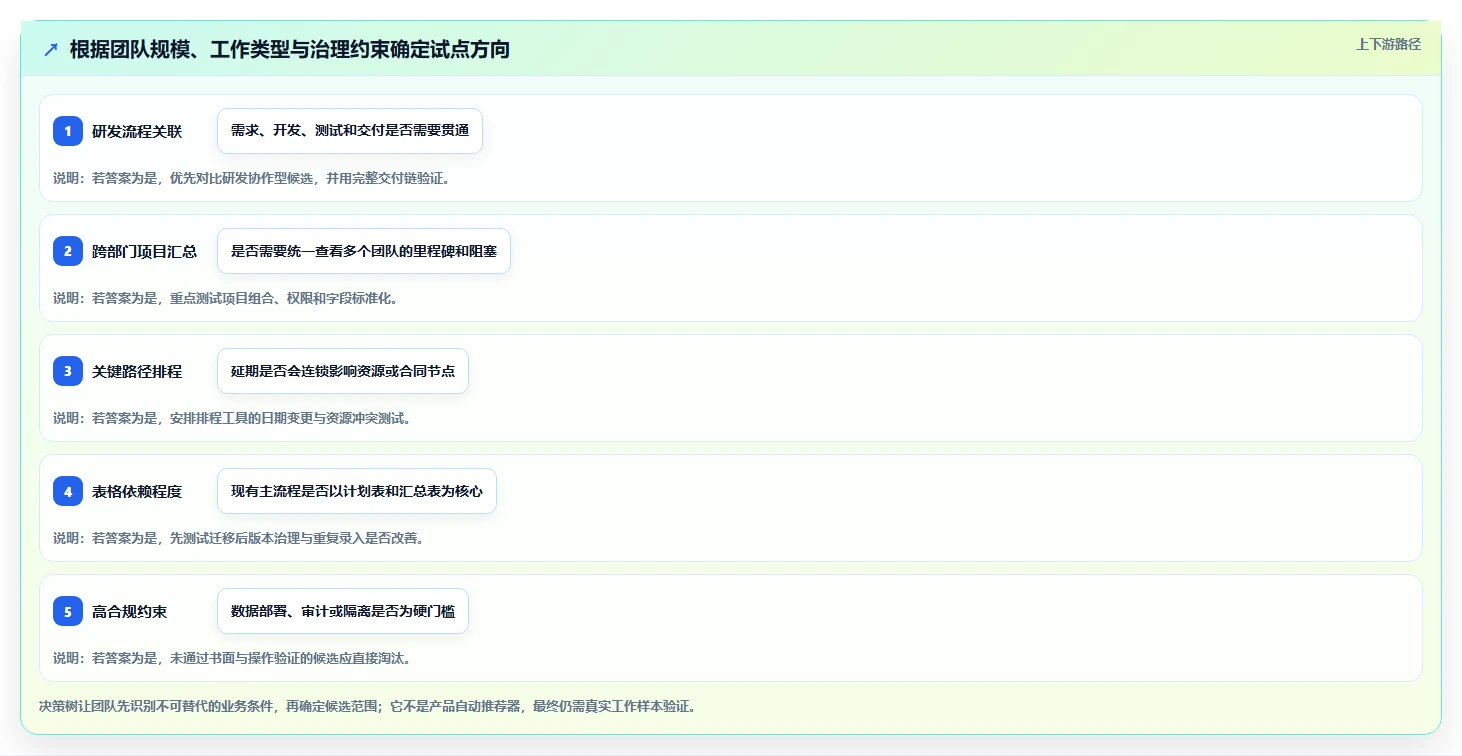Click the note about 安排排程工具的日期变更与资源冲突测试
The width and height of the screenshot is (1462, 756).
(x=232, y=418)
